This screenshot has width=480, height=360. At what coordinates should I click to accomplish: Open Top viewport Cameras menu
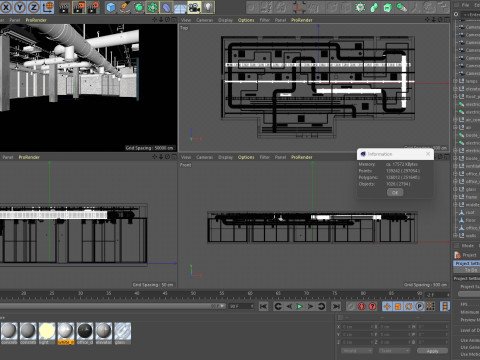tap(204, 20)
